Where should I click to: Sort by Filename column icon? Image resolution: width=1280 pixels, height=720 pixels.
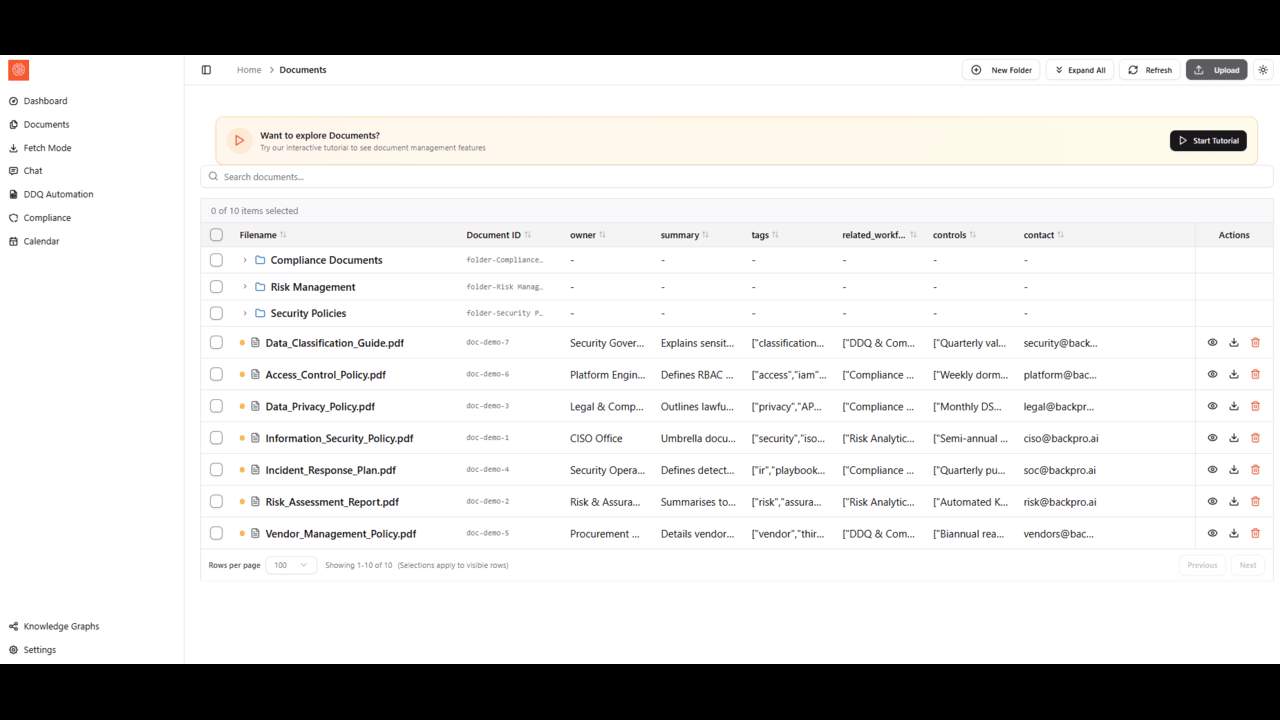coord(283,235)
